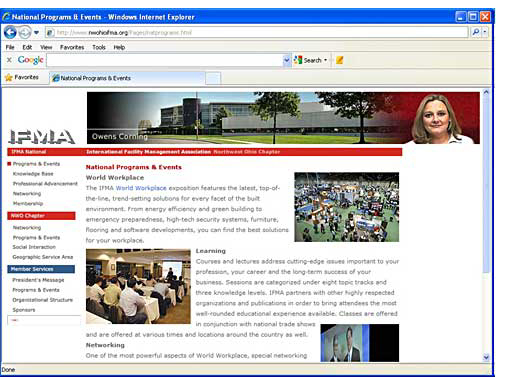
Task: Open the search provider dropdown arrow
Action: click(x=485, y=32)
